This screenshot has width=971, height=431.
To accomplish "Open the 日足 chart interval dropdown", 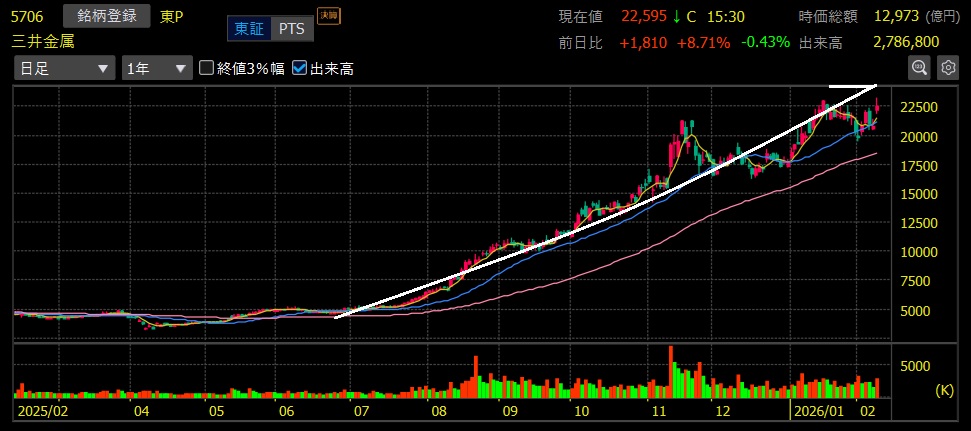I will (x=63, y=68).
